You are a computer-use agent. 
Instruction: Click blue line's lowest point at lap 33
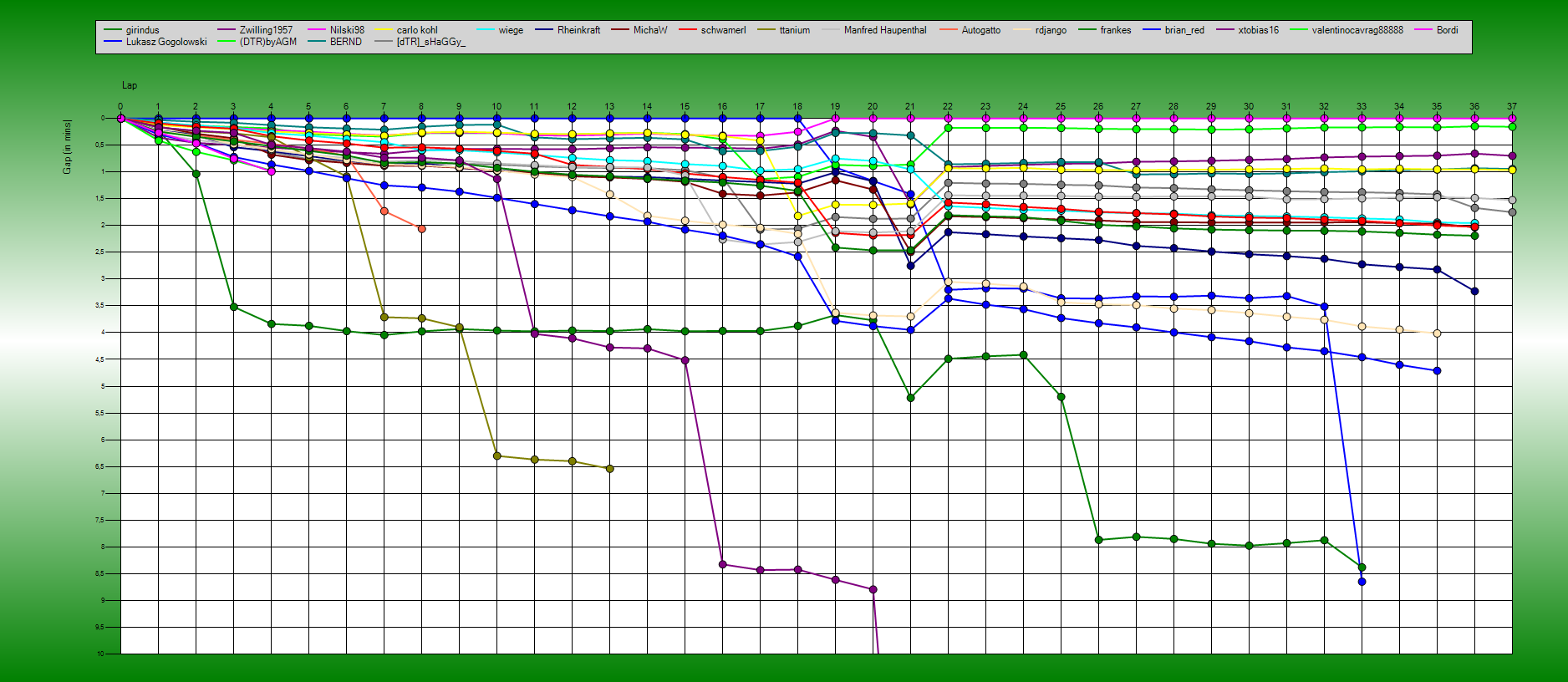click(1362, 581)
